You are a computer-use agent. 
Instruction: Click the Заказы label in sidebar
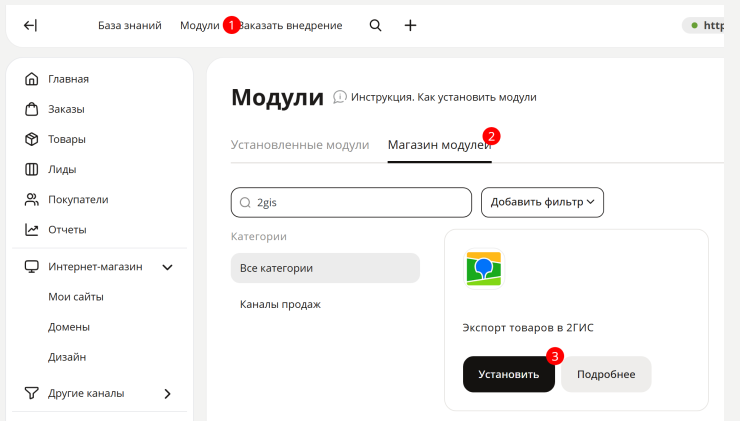66,109
